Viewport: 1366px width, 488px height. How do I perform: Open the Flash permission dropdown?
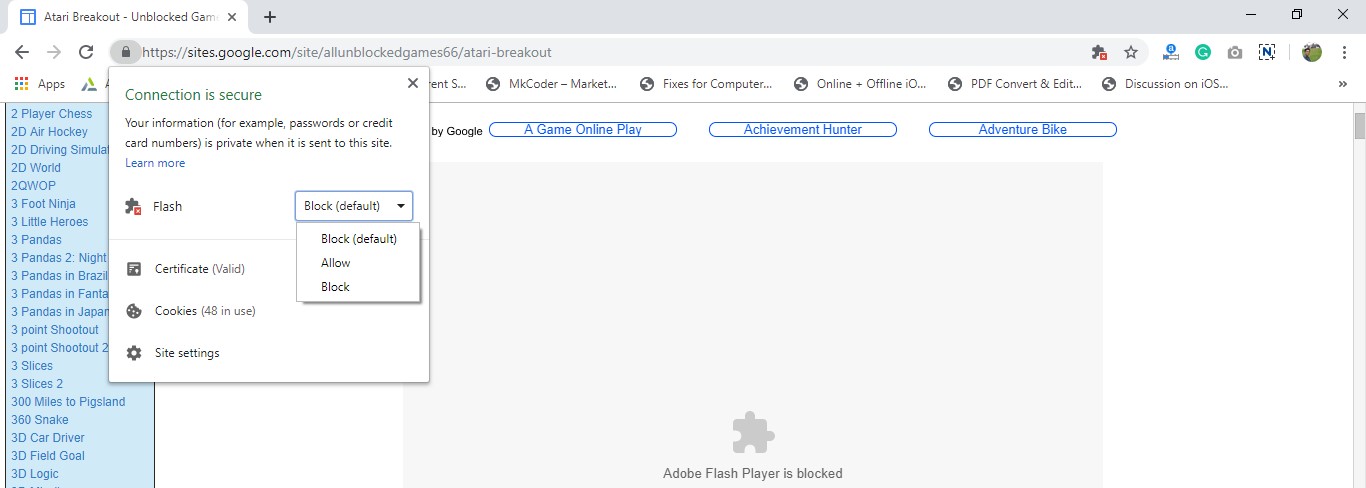coord(354,206)
